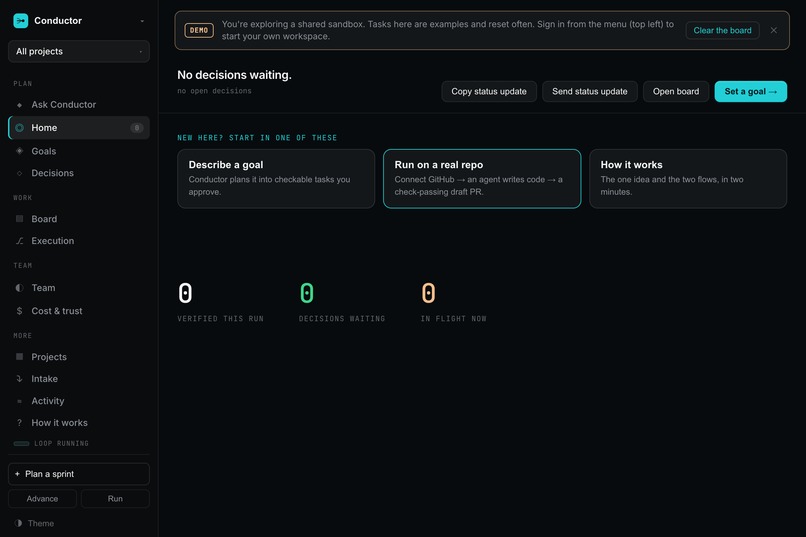
Task: Click the Run button
Action: 115,498
